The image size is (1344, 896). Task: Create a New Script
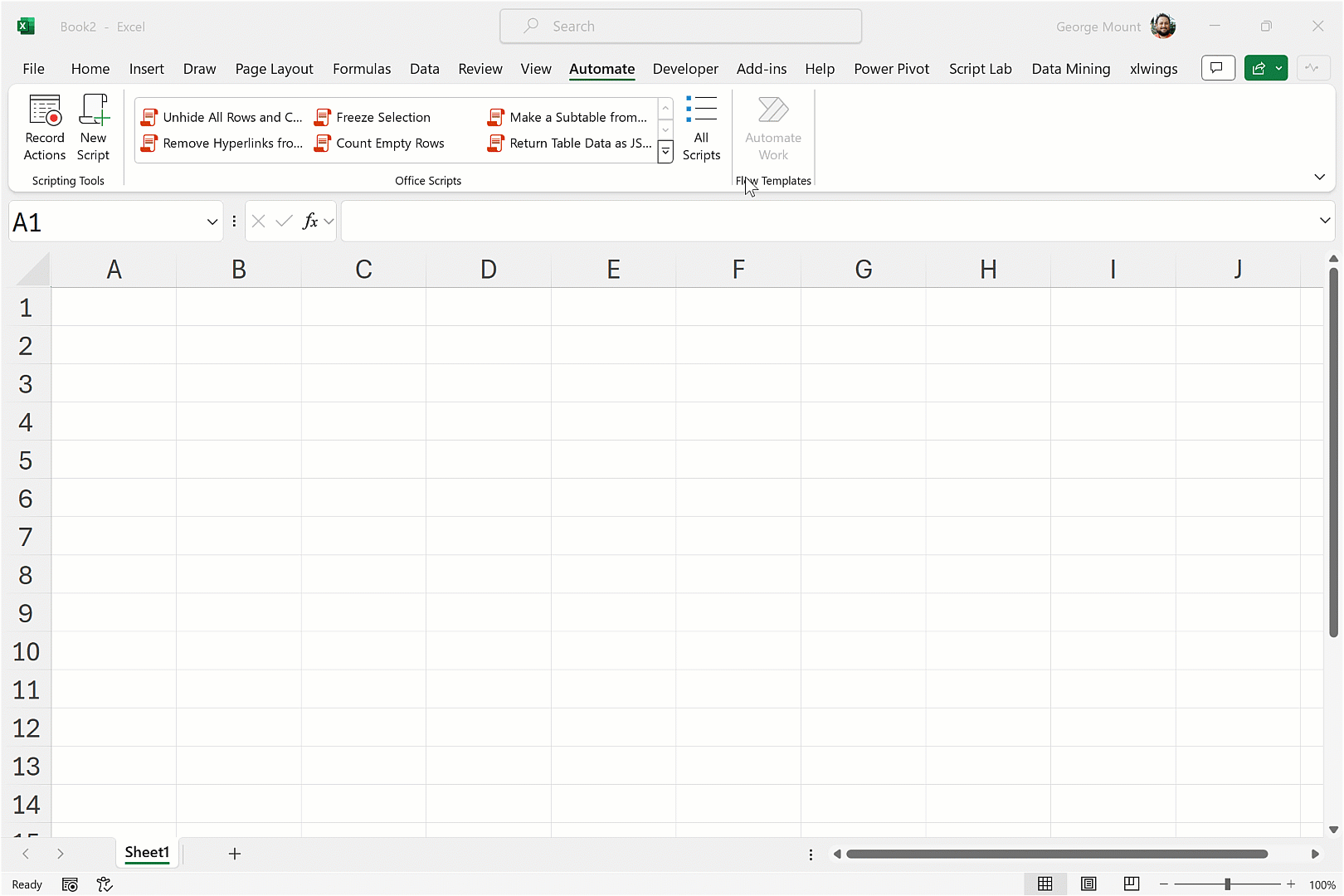[x=93, y=127]
